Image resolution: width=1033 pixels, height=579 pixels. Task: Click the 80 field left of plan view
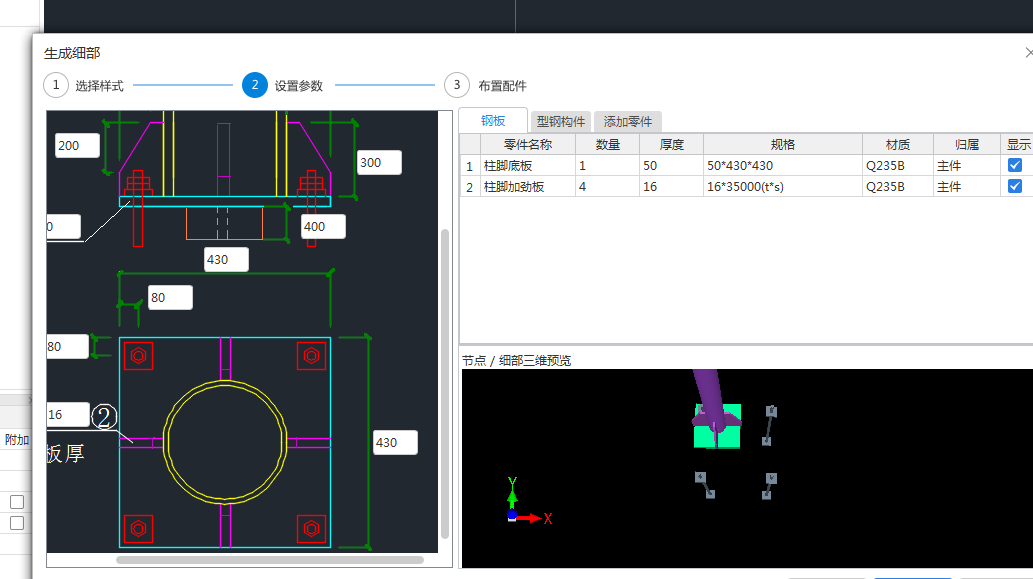click(67, 346)
